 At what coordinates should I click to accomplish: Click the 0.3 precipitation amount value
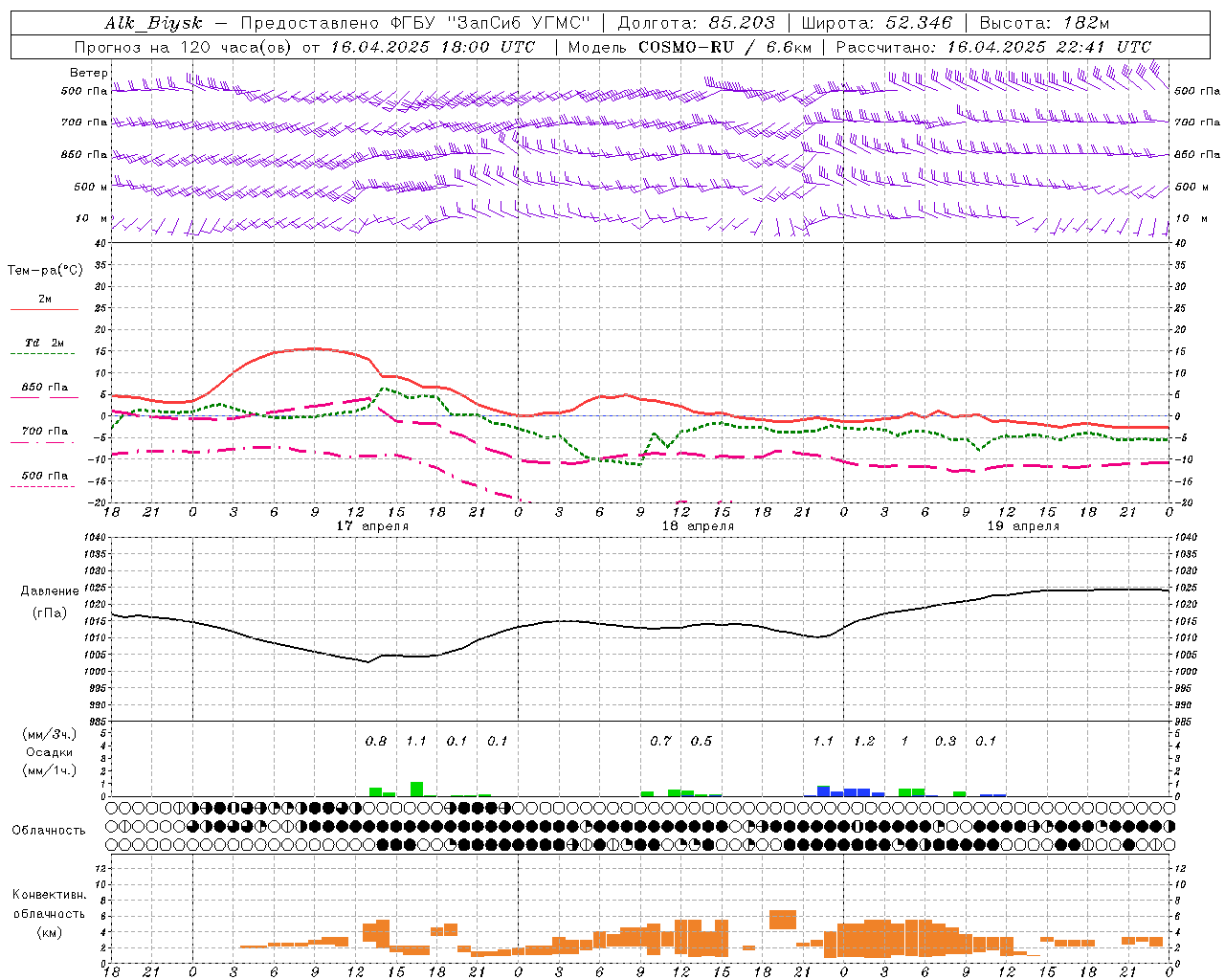946,742
